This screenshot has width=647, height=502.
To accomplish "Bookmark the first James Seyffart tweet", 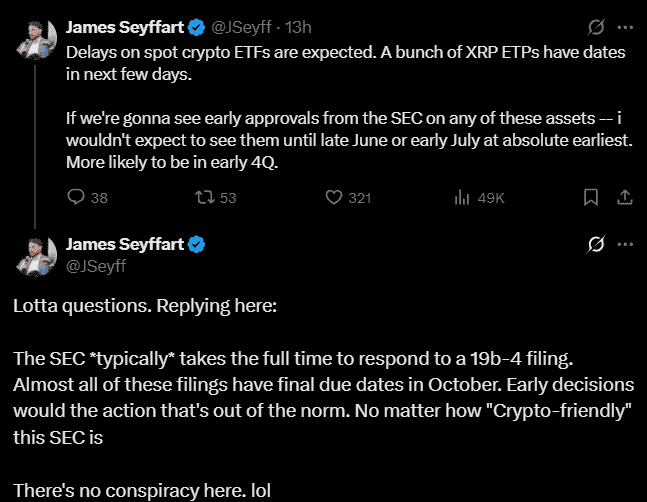I will 591,197.
